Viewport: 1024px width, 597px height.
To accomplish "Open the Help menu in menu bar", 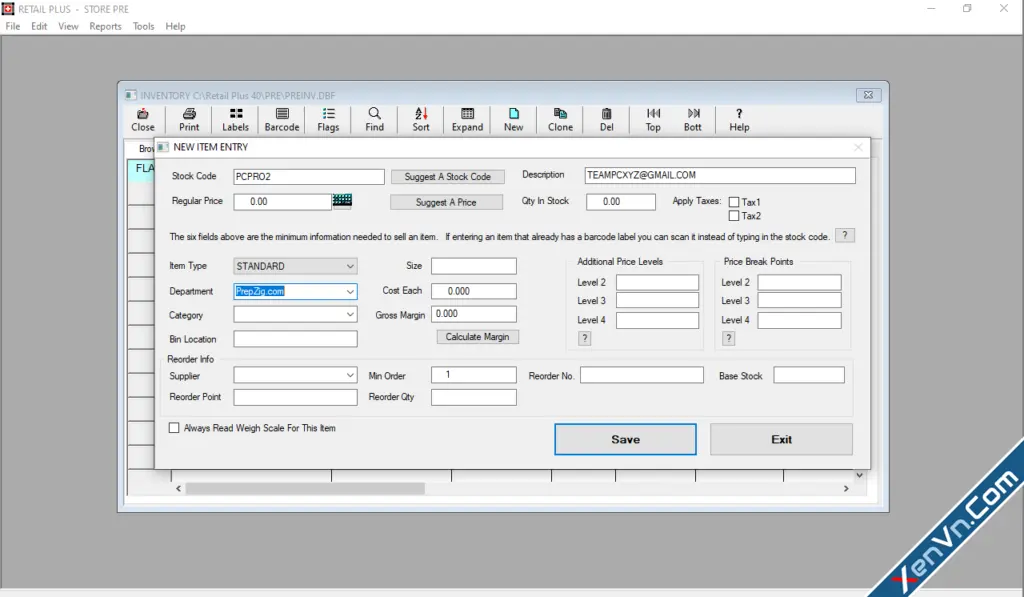I will click(175, 26).
